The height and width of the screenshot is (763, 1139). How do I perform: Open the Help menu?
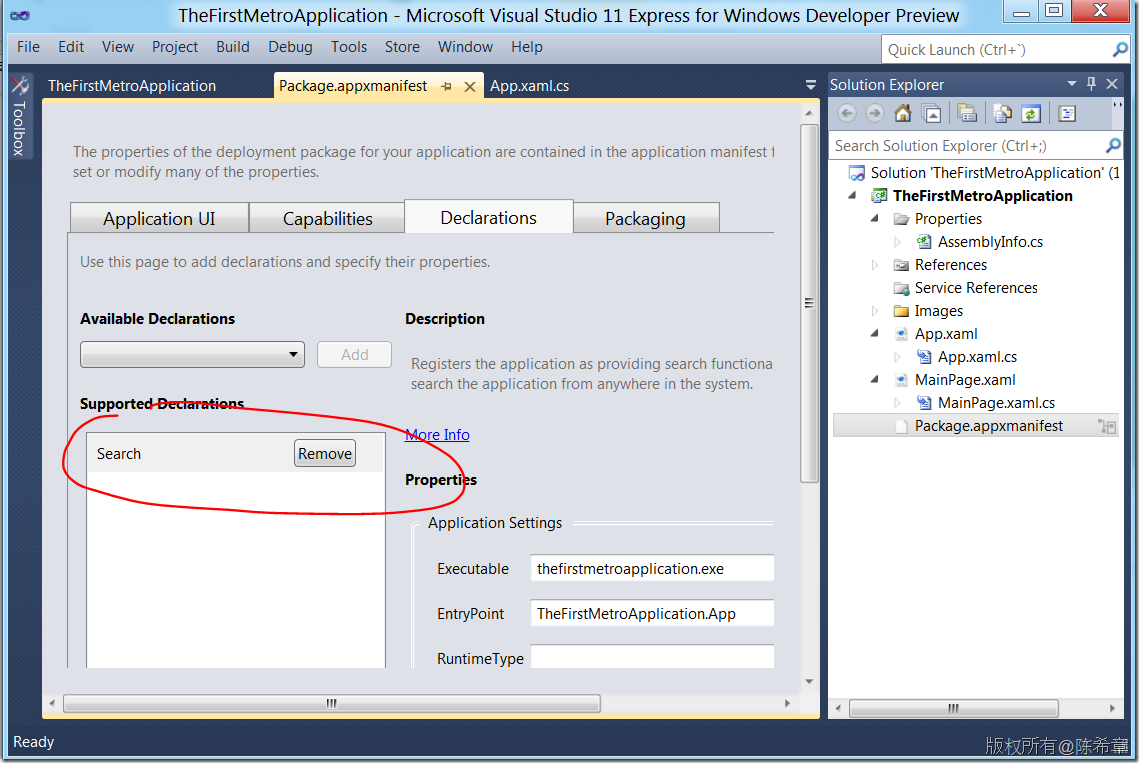coord(527,47)
